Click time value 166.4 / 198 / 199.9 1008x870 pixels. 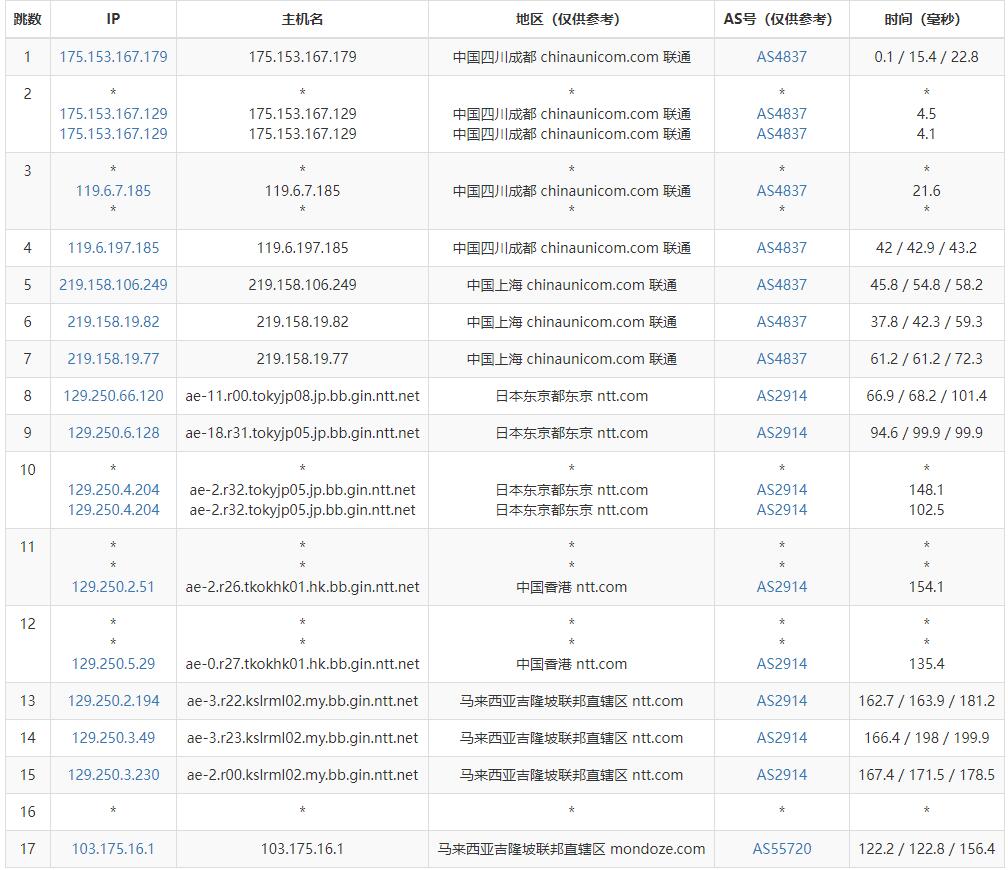[926, 738]
